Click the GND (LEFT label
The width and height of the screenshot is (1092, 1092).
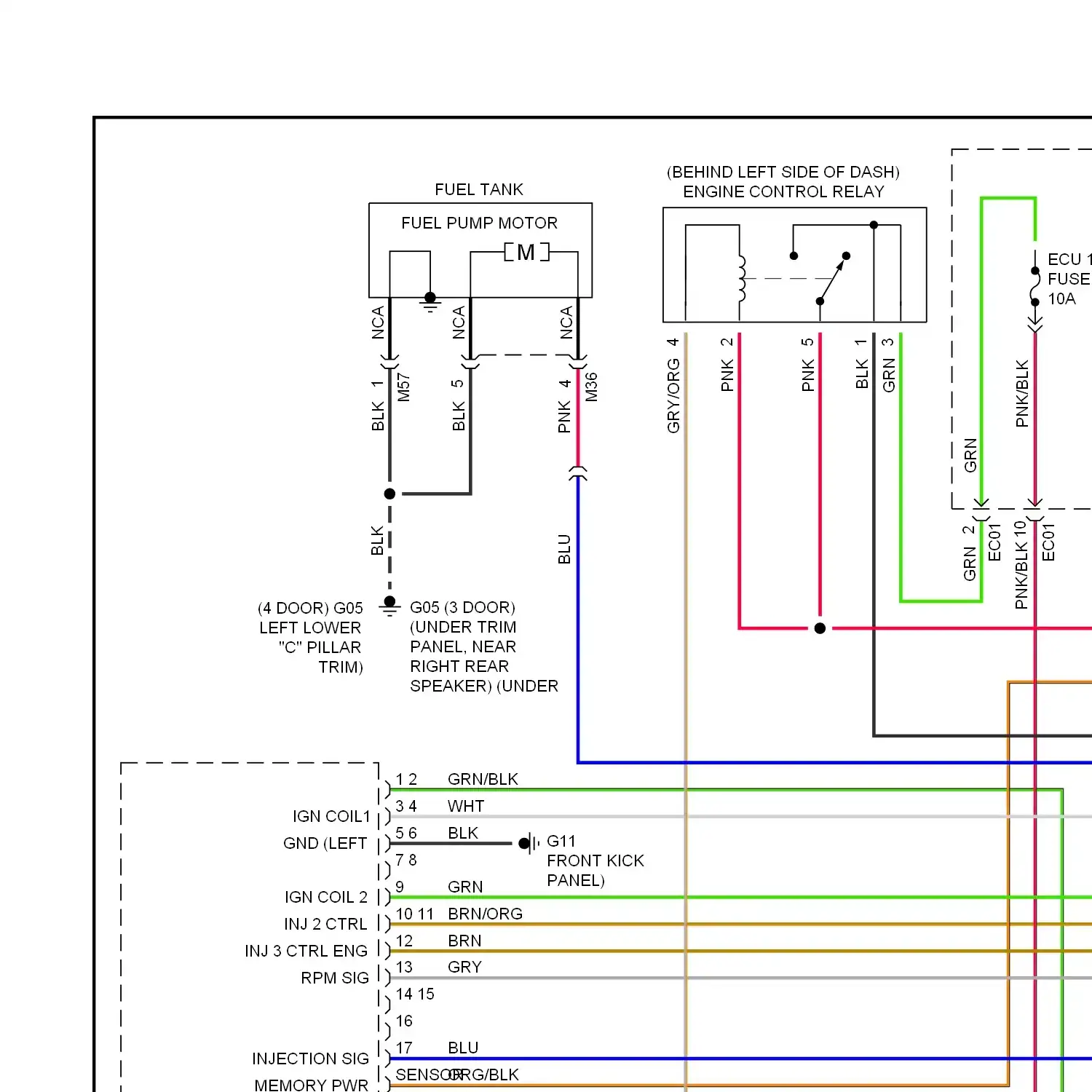coord(325,843)
